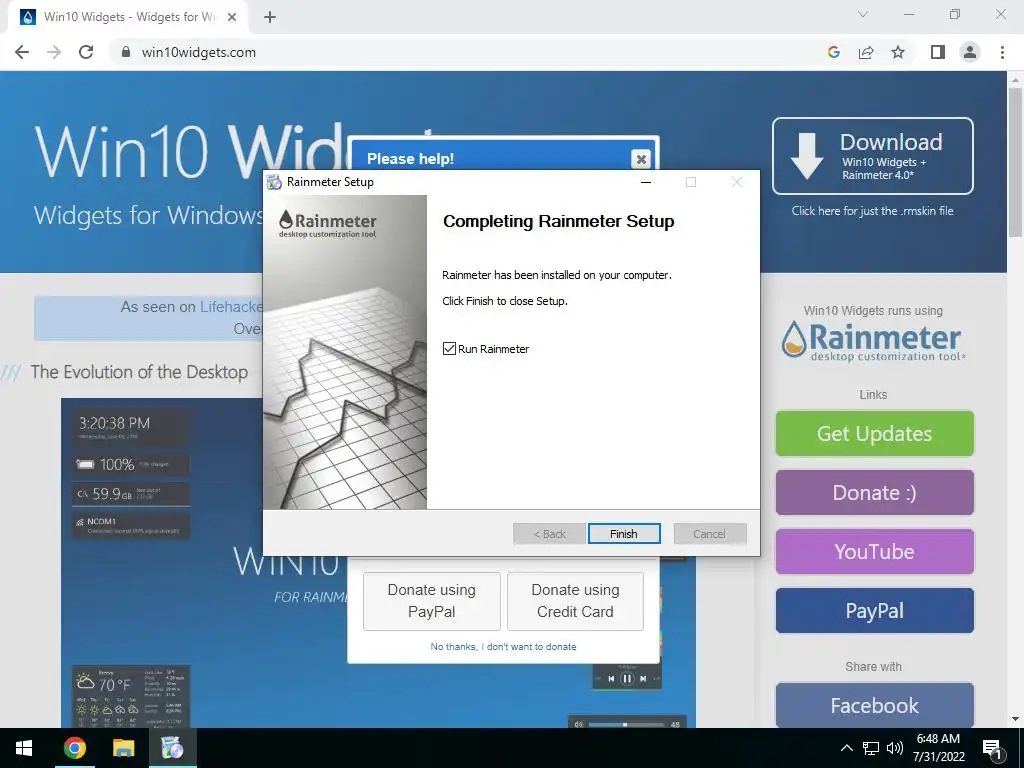Screen dimensions: 1024x768
Task: Click the pause button in music widget preview
Action: tap(627, 679)
